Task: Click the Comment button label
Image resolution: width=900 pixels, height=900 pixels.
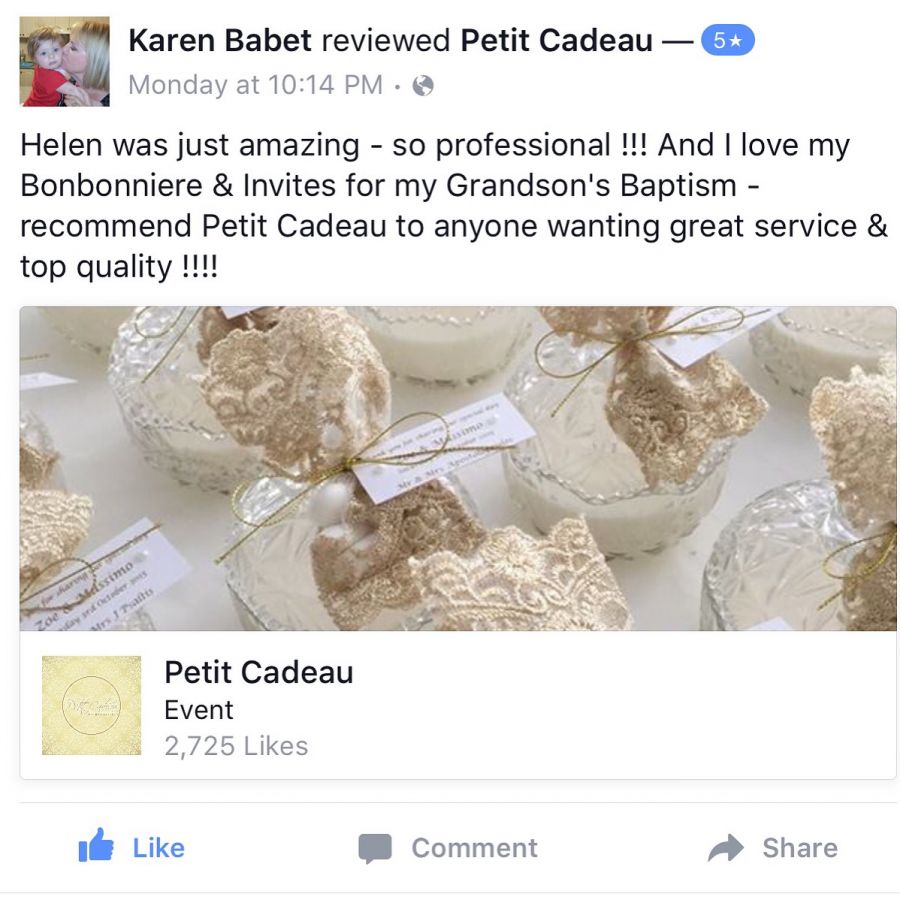Action: pyautogui.click(x=475, y=848)
